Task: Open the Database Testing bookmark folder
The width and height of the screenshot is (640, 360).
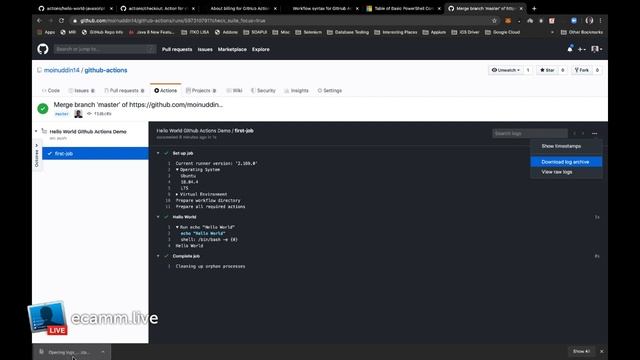Action: [348, 32]
